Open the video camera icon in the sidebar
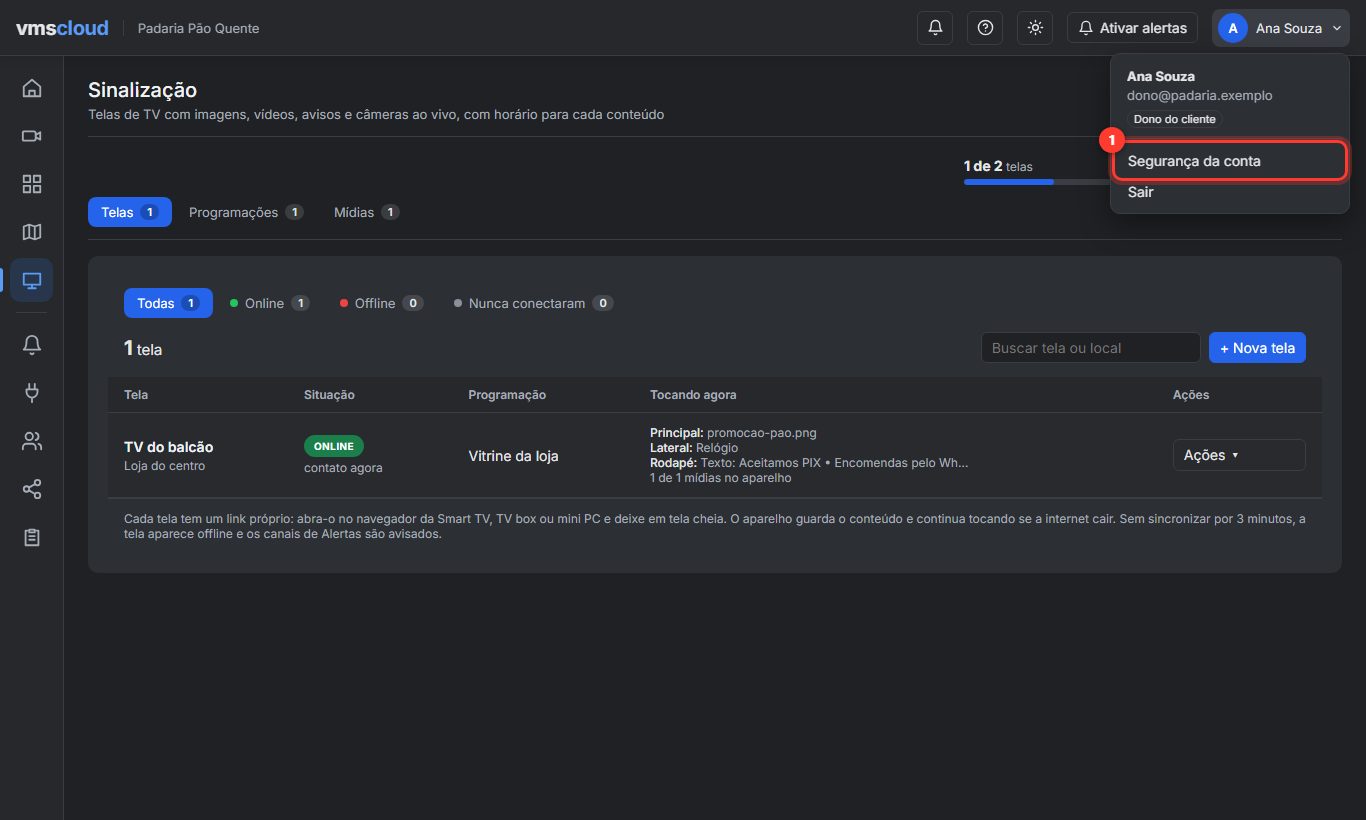Viewport: 1366px width, 820px height. [32, 136]
